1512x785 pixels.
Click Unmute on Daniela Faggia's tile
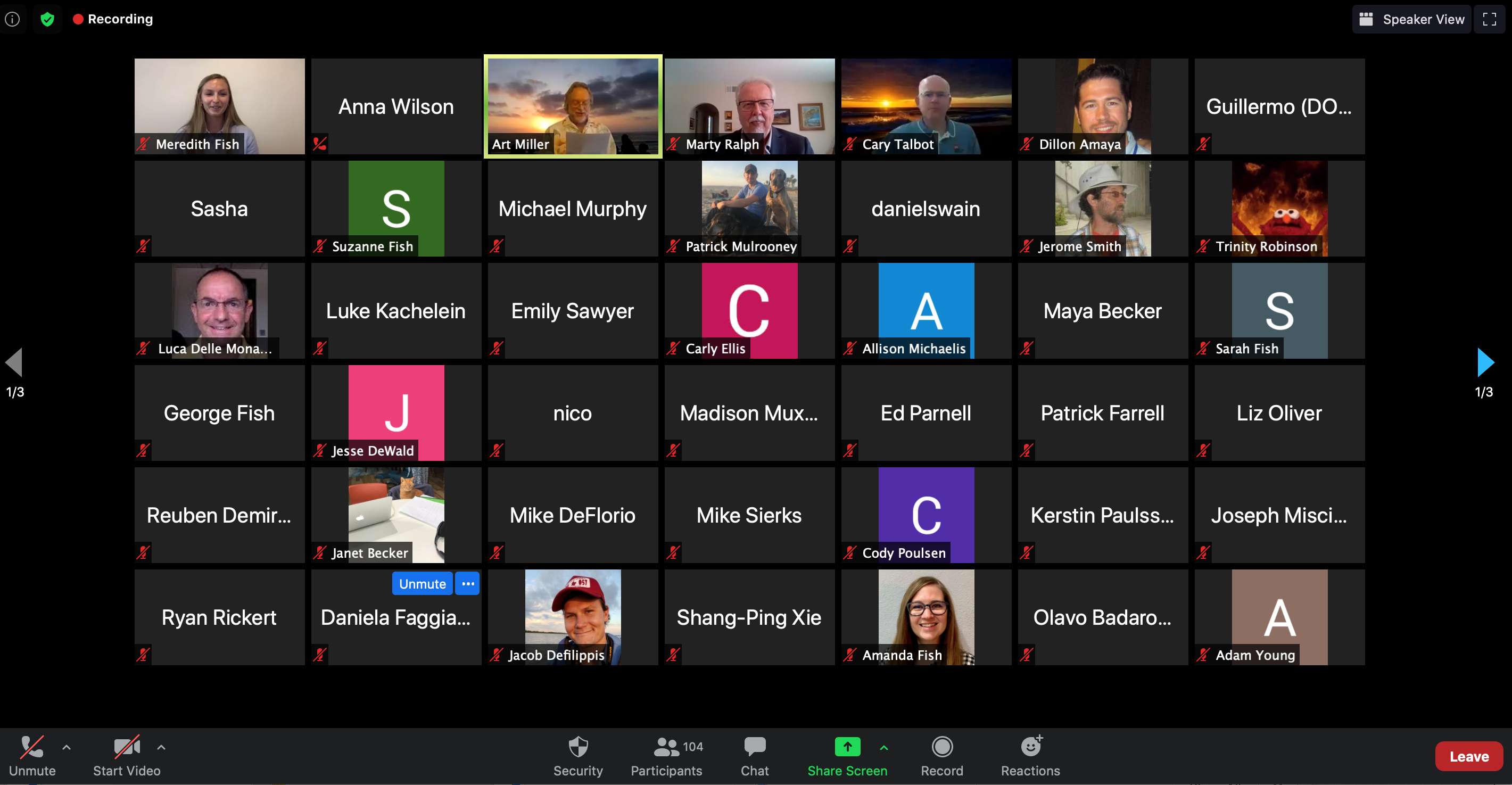(422, 584)
